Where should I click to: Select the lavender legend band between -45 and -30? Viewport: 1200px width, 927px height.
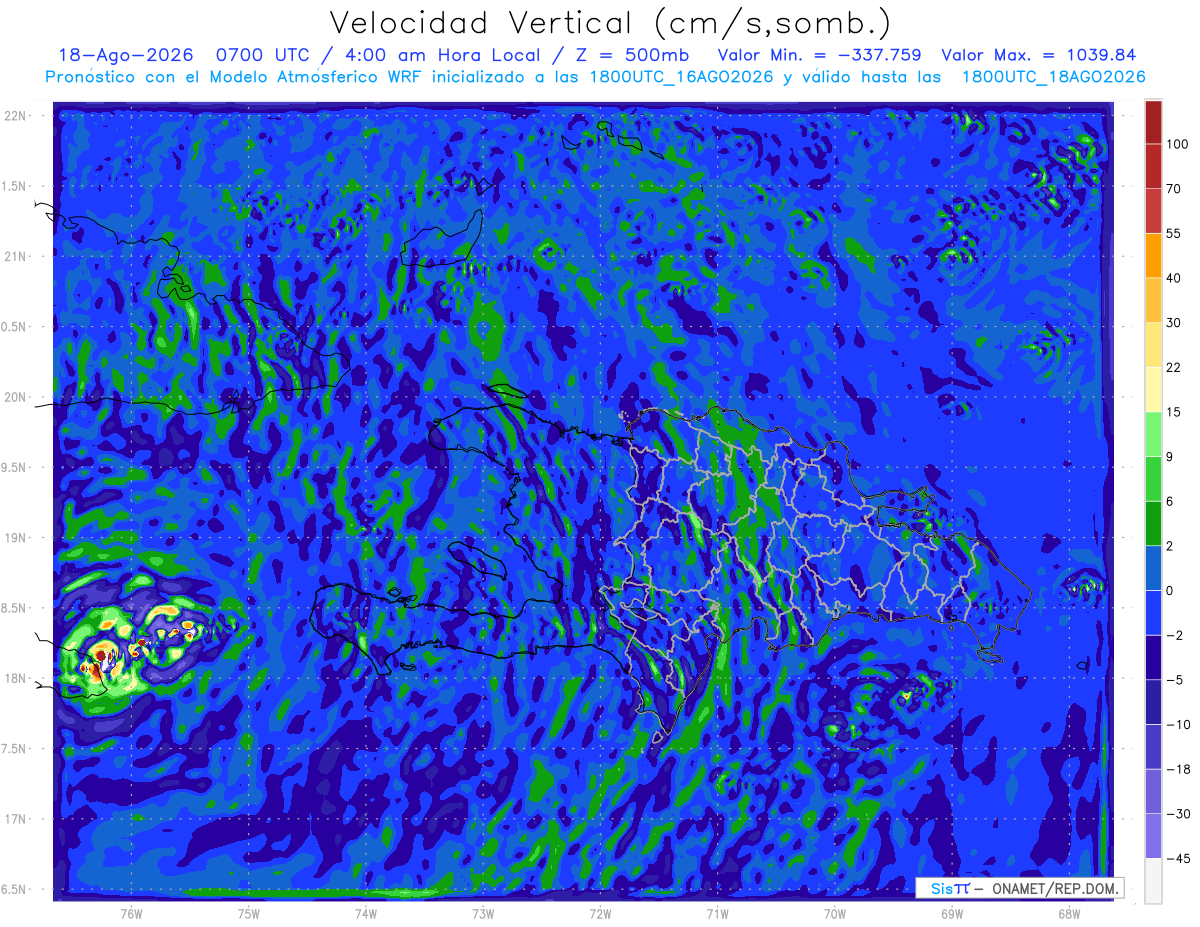coord(1153,836)
